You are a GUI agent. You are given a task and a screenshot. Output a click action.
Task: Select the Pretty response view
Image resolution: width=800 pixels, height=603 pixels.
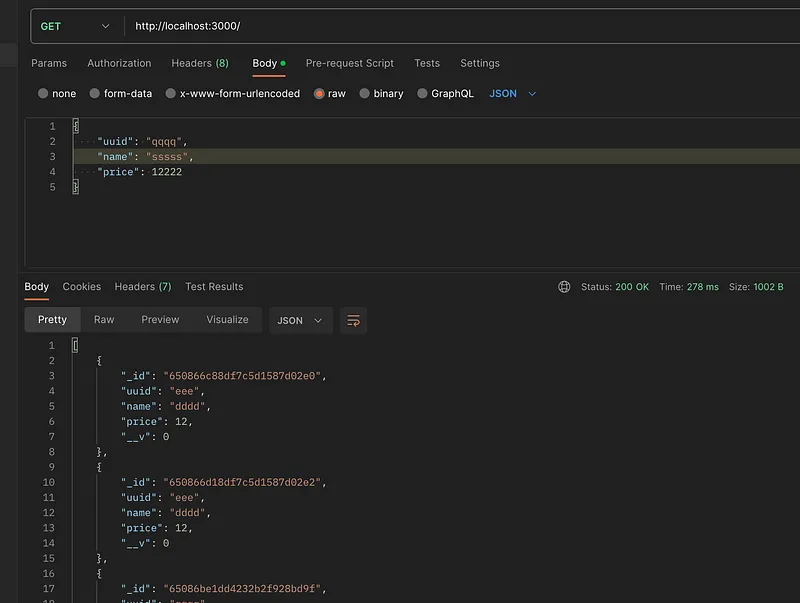(53, 320)
